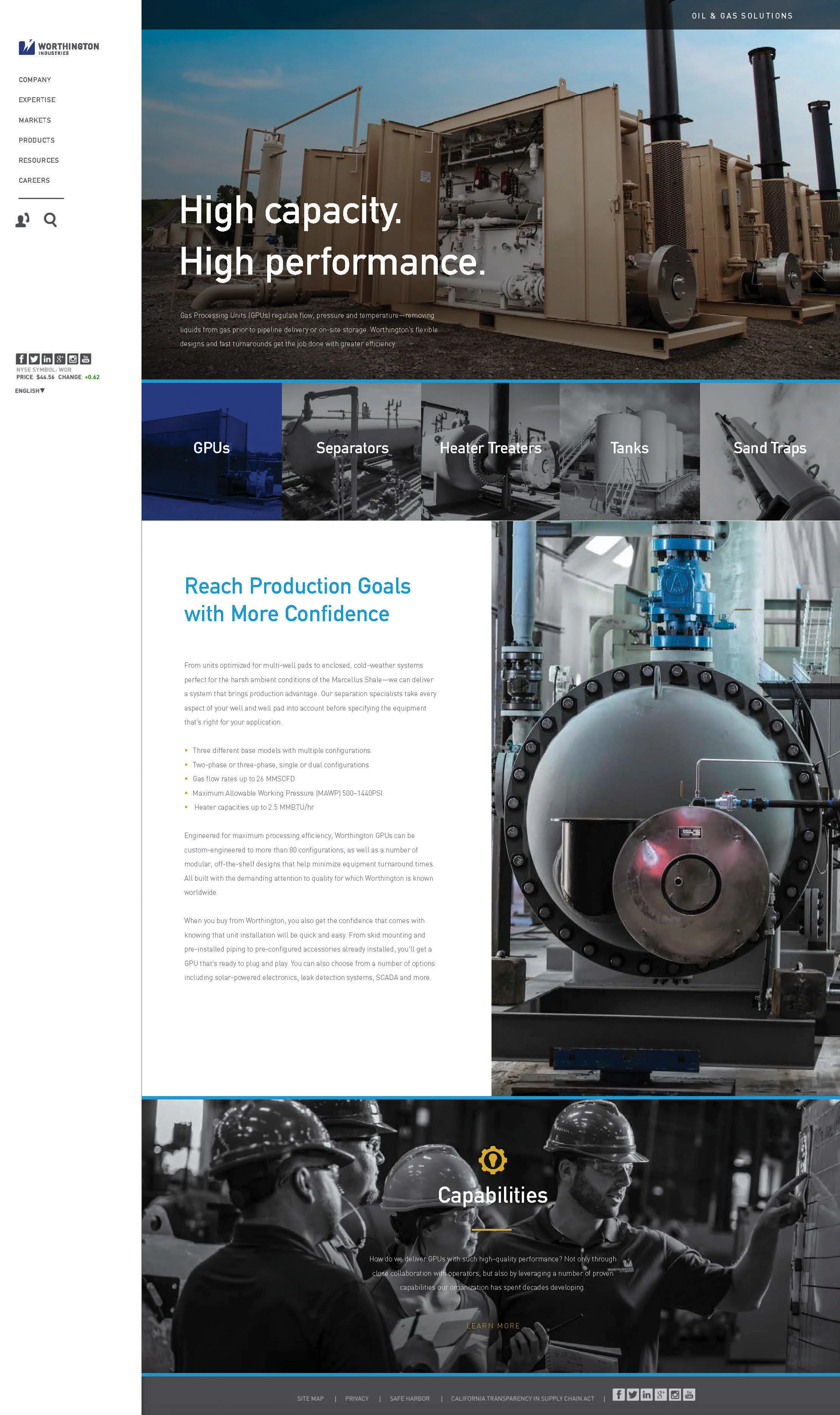
Task: Visit Facebook via sidebar social icon
Action: [21, 359]
